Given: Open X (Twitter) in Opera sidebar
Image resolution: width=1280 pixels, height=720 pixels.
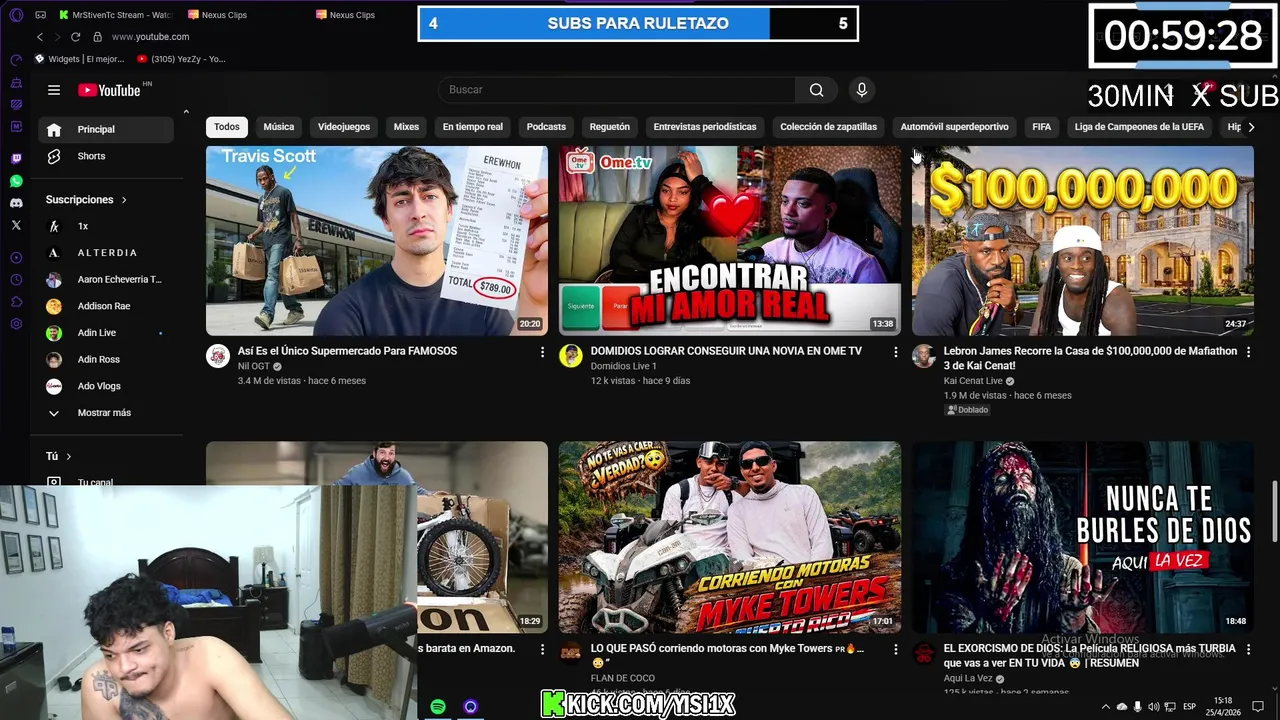Looking at the screenshot, I should (16, 225).
